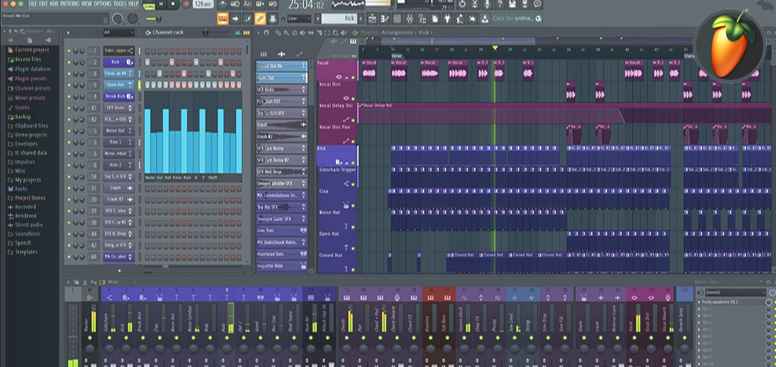The image size is (776, 367).
Task: Click the eye icon on Vocal Dist track
Action: pyautogui.click(x=347, y=98)
